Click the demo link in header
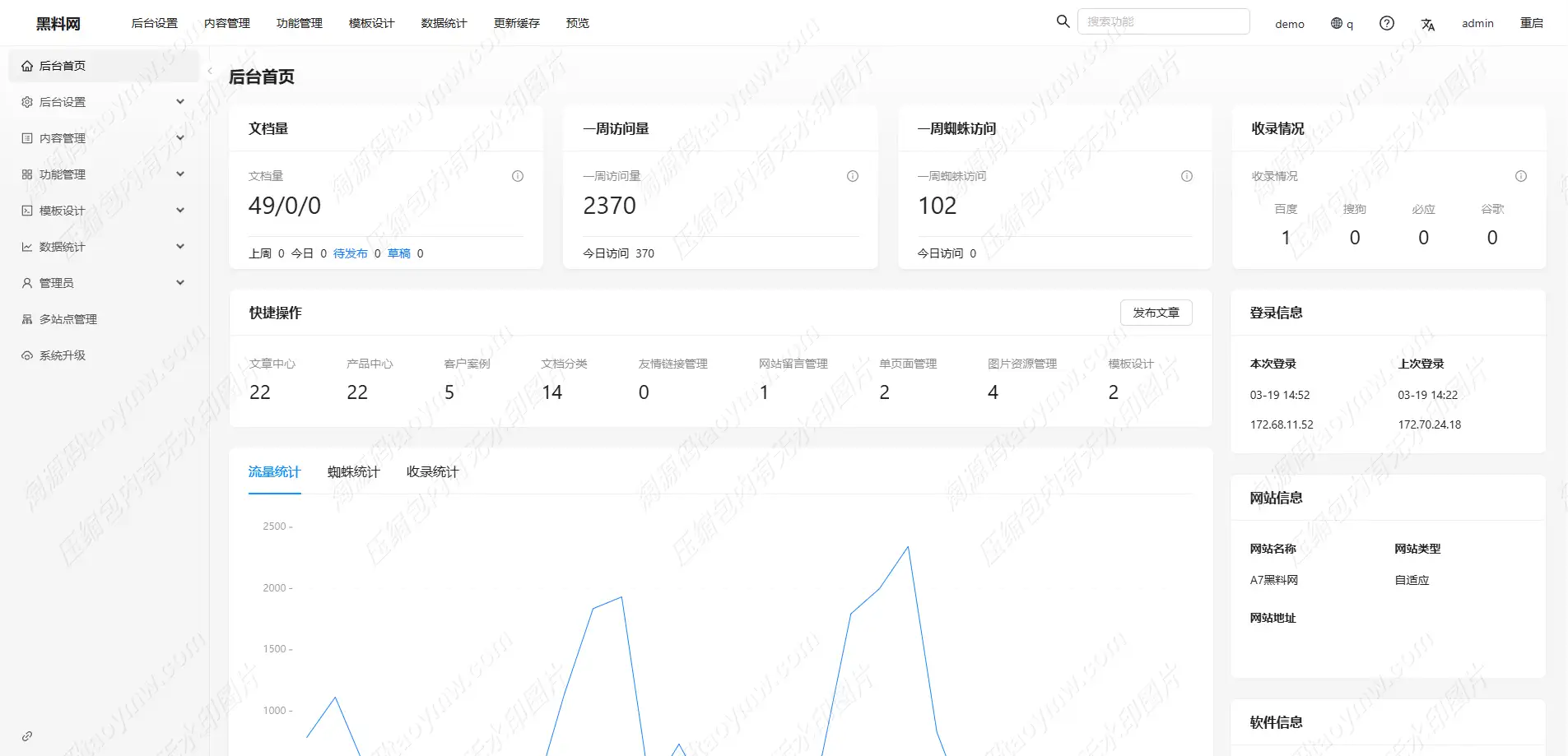Screen dimensions: 1568x756 point(1290,24)
